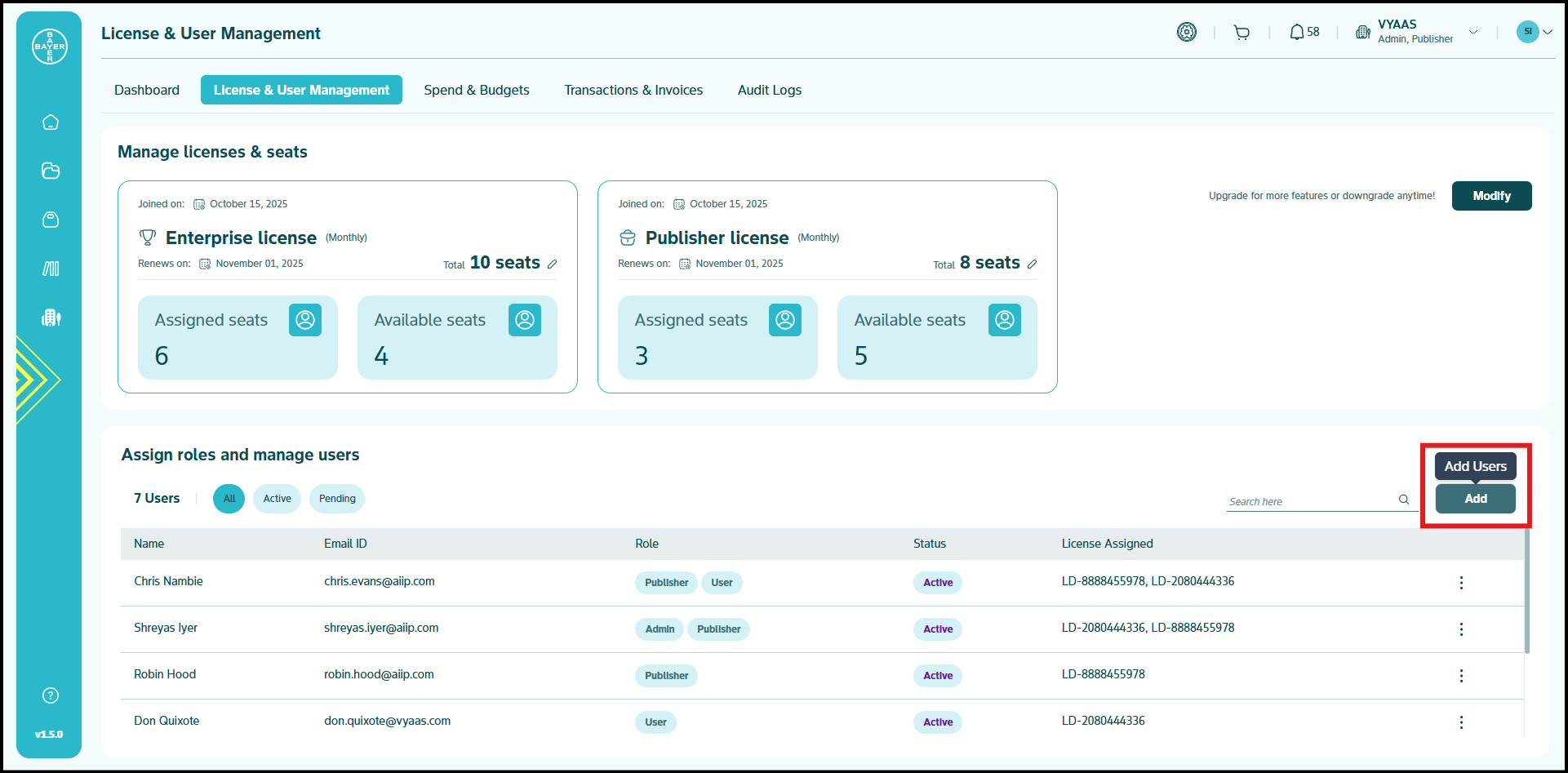Open the shopping cart icon
The width and height of the screenshot is (1568, 773).
click(x=1242, y=33)
